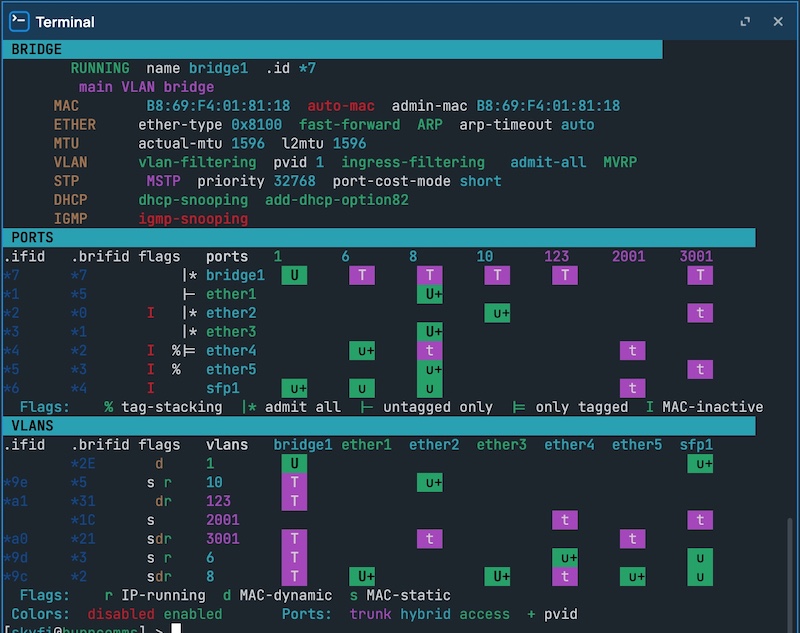Click the t badge for ether4 under VLAN 8
The height and width of the screenshot is (633, 800).
coord(429,351)
